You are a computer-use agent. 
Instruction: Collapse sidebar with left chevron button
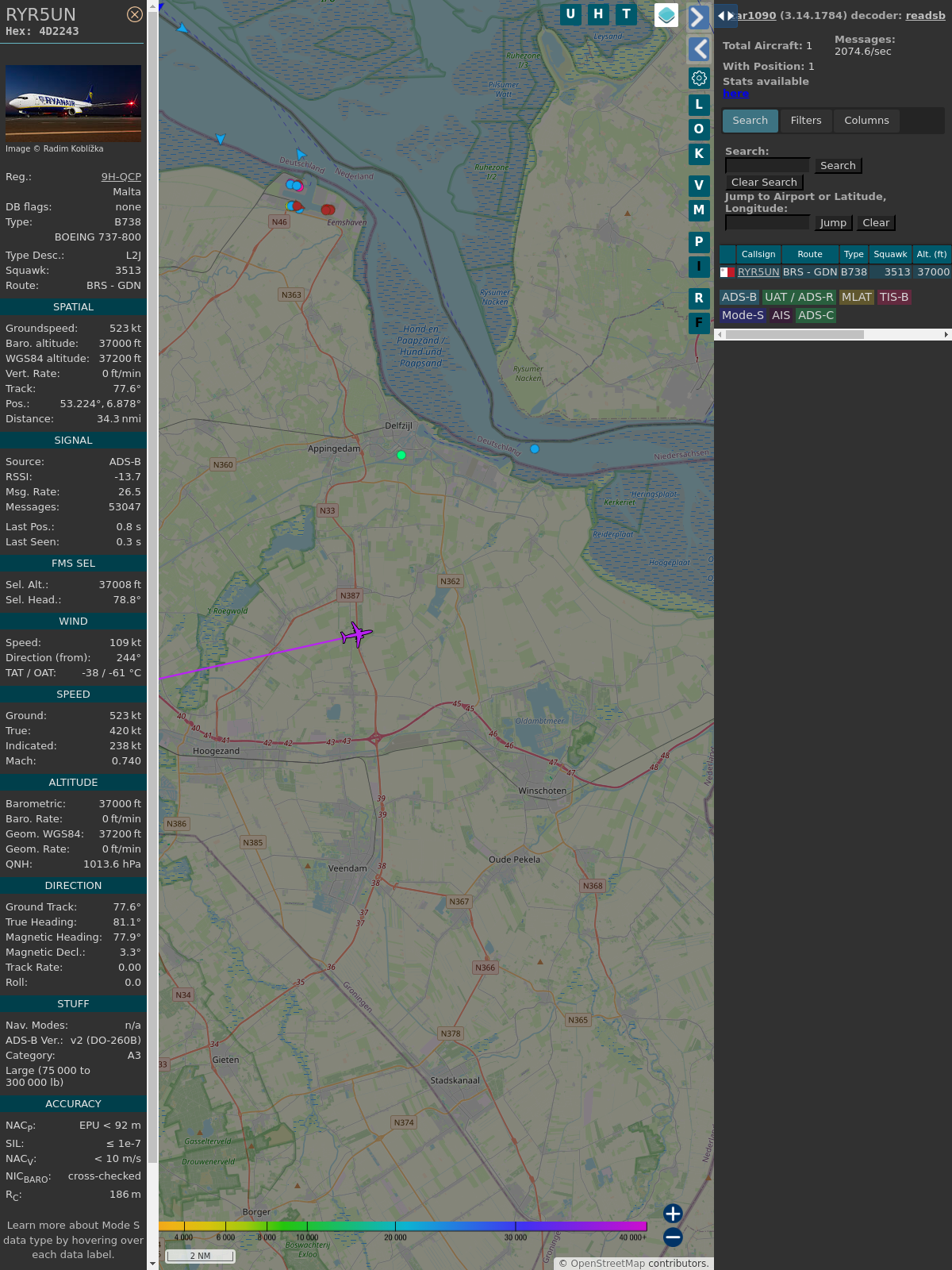[699, 49]
